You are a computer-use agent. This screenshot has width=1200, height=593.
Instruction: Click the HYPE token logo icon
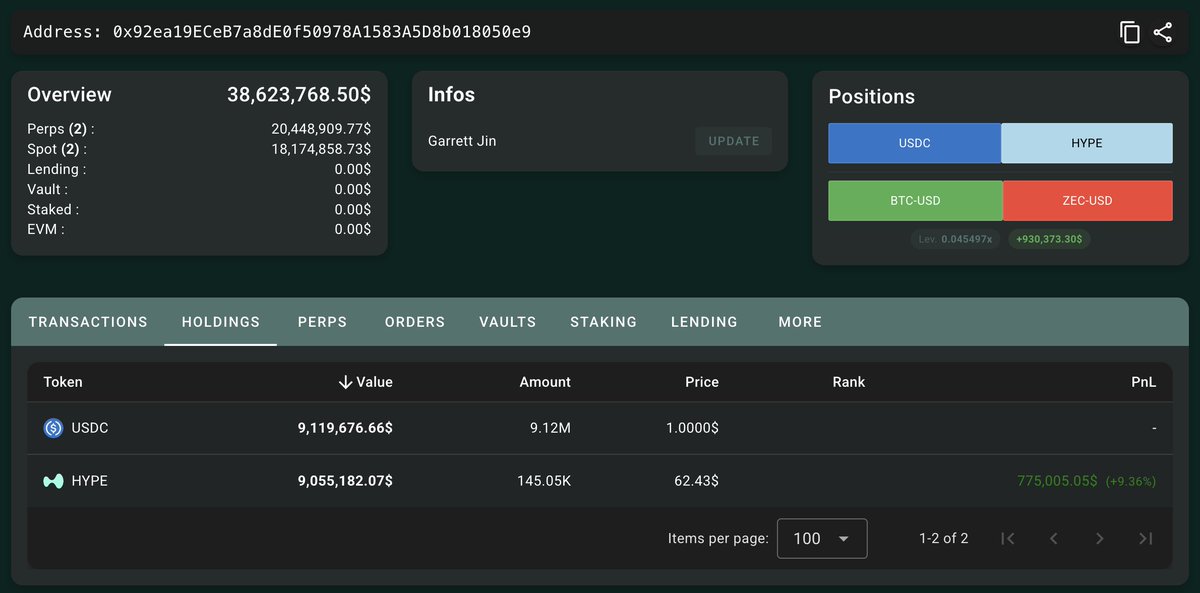tap(54, 481)
